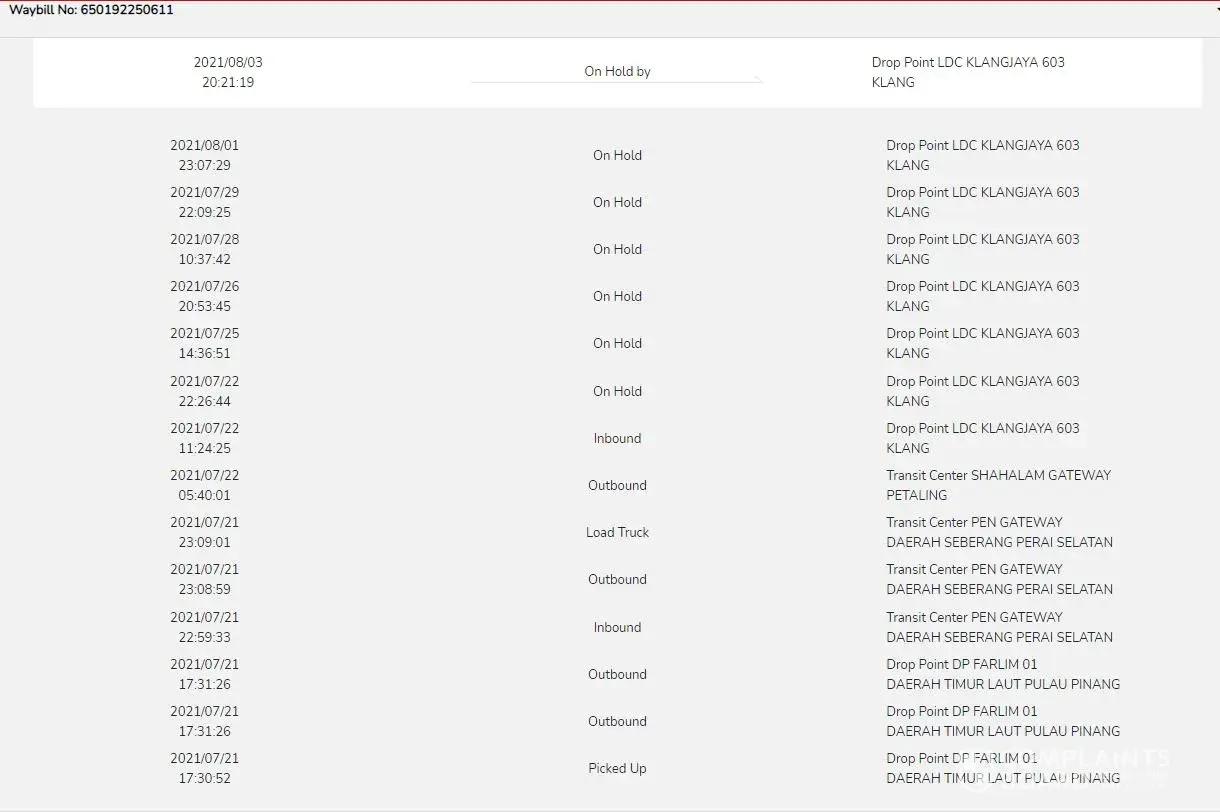
Task: Select On Hold status dated 2021/07/25
Action: point(617,343)
